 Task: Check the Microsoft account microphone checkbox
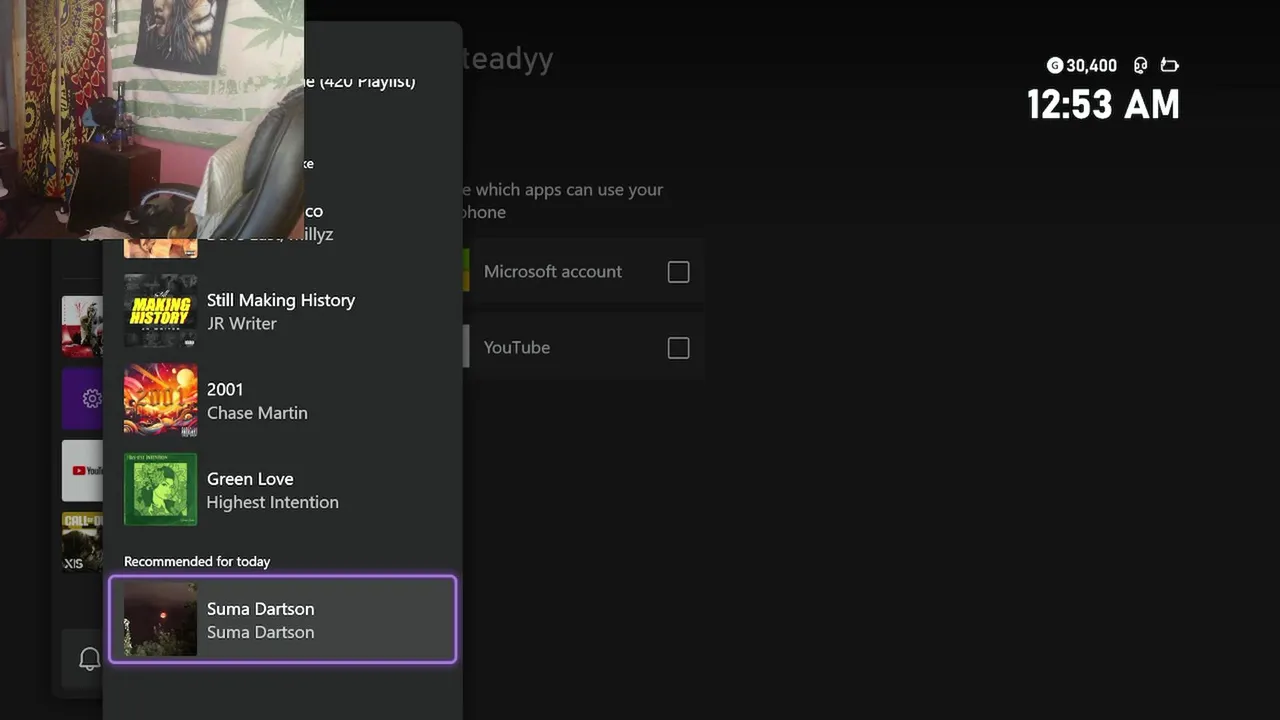(x=678, y=271)
